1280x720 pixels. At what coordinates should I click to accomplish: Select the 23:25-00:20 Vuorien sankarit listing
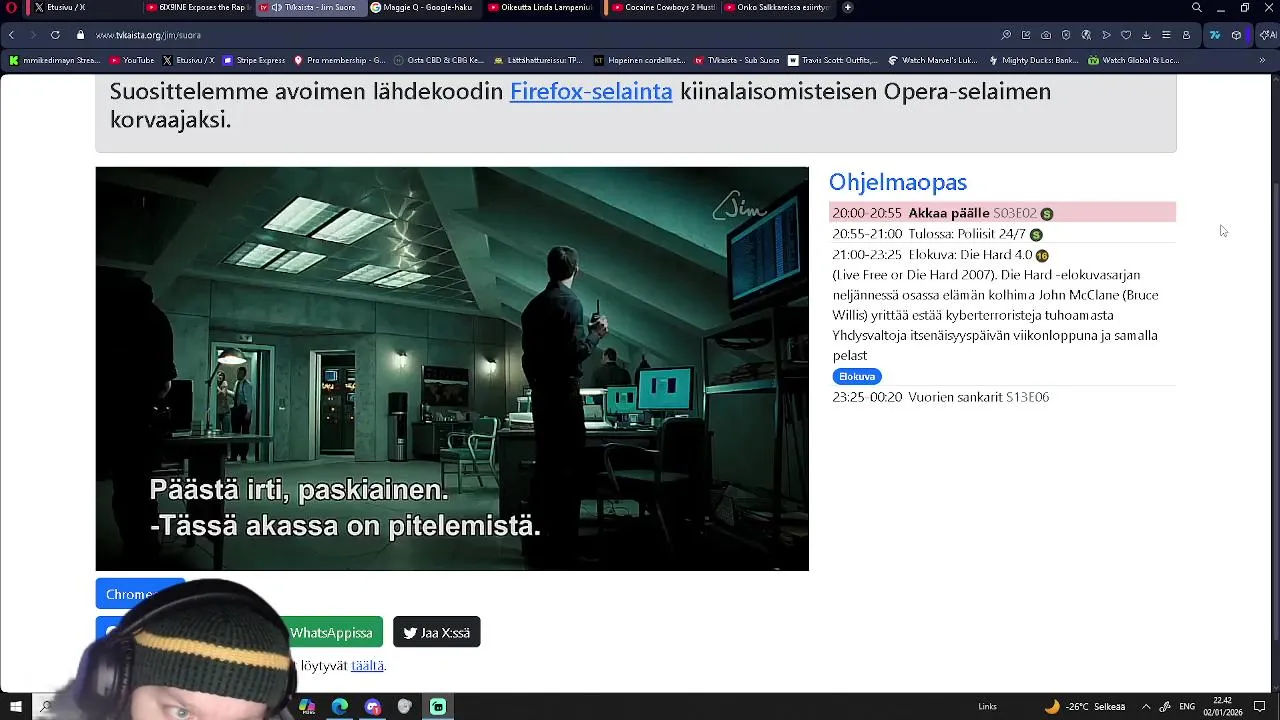tap(1002, 397)
